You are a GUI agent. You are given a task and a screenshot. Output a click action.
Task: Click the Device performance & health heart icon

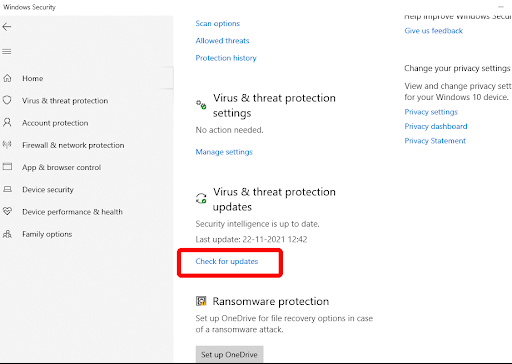7,211
